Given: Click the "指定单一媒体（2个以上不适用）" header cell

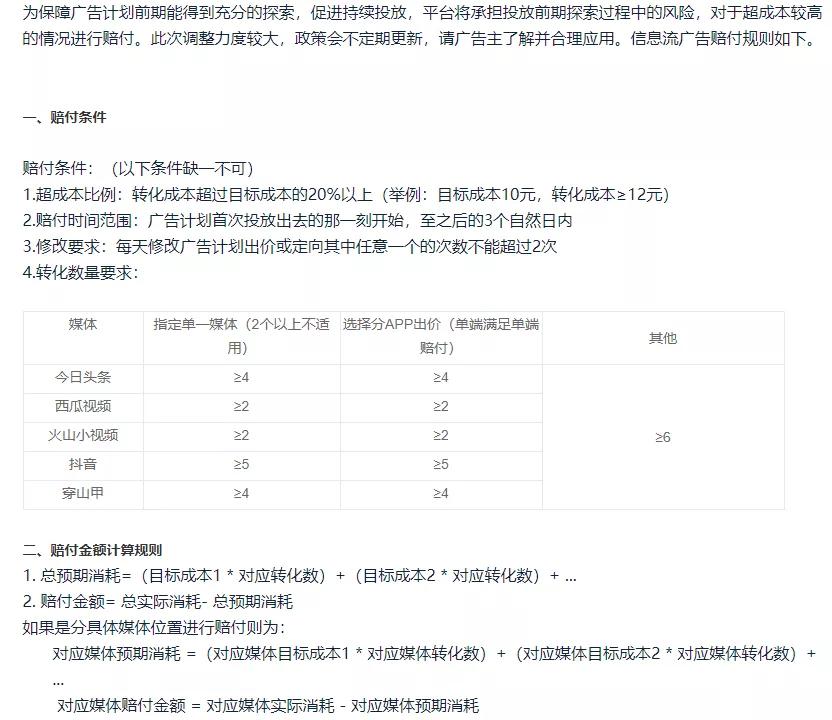Looking at the screenshot, I should pyautogui.click(x=241, y=337).
